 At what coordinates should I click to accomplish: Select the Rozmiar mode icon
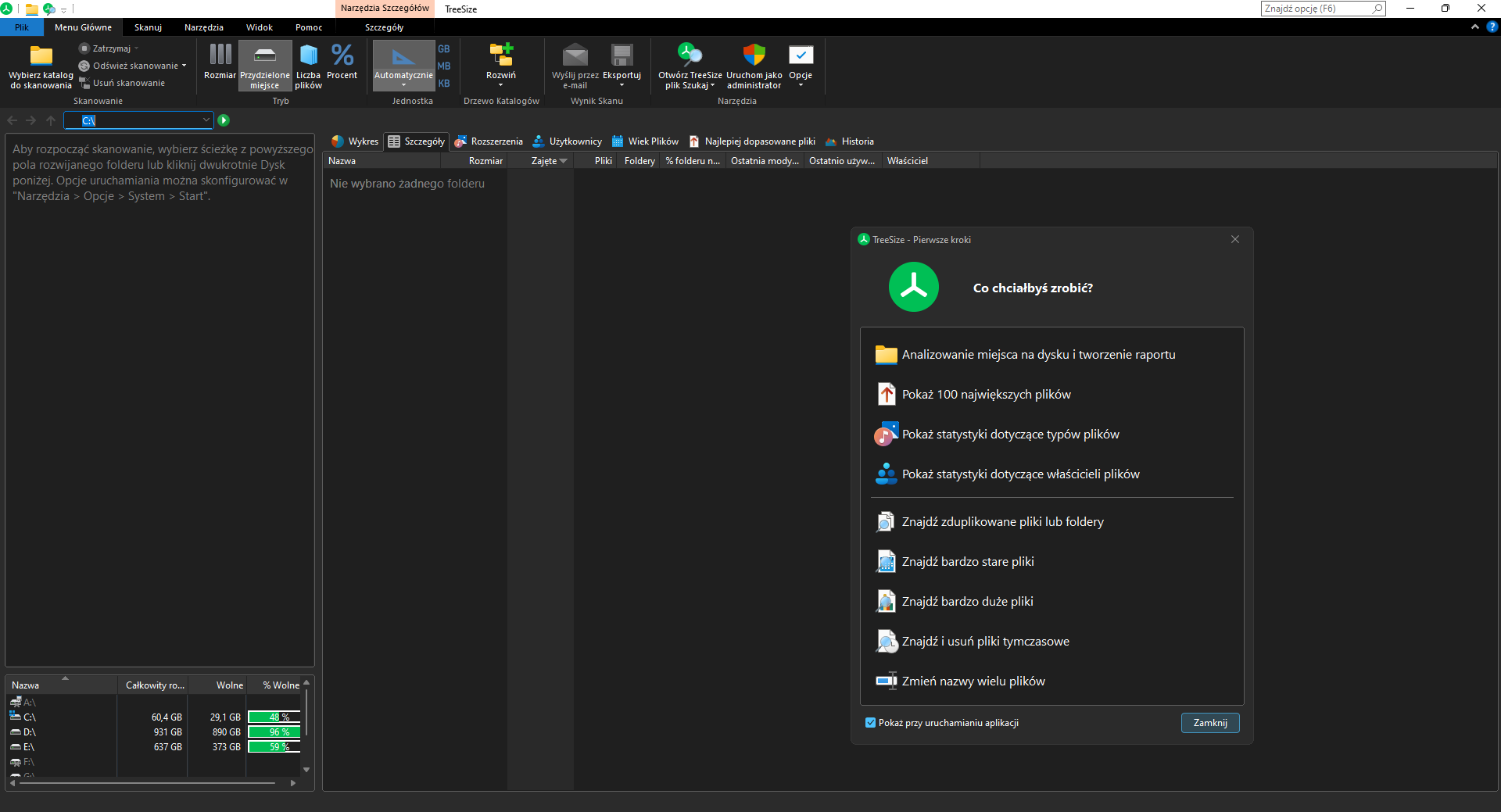coord(220,54)
